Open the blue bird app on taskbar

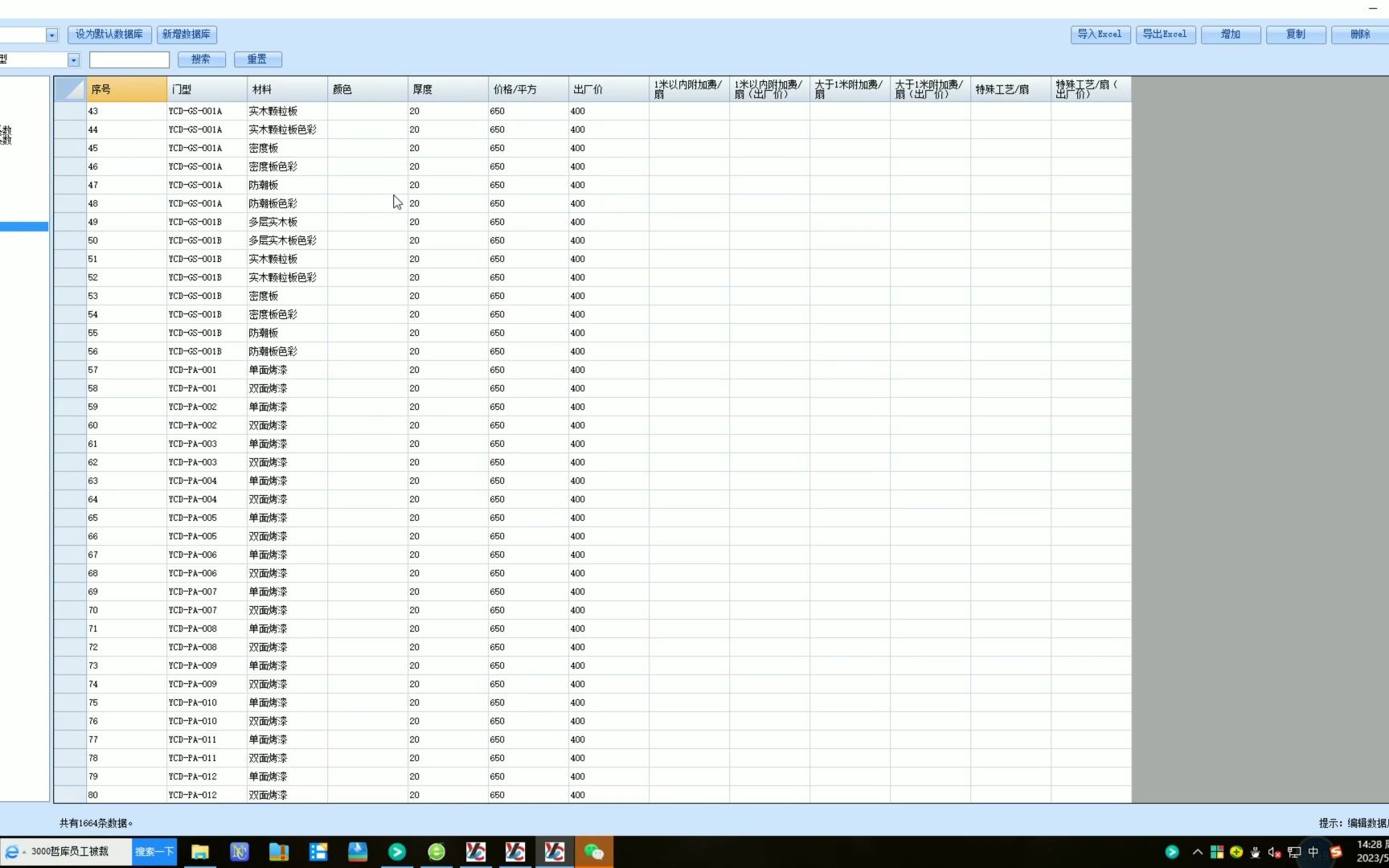[358, 852]
